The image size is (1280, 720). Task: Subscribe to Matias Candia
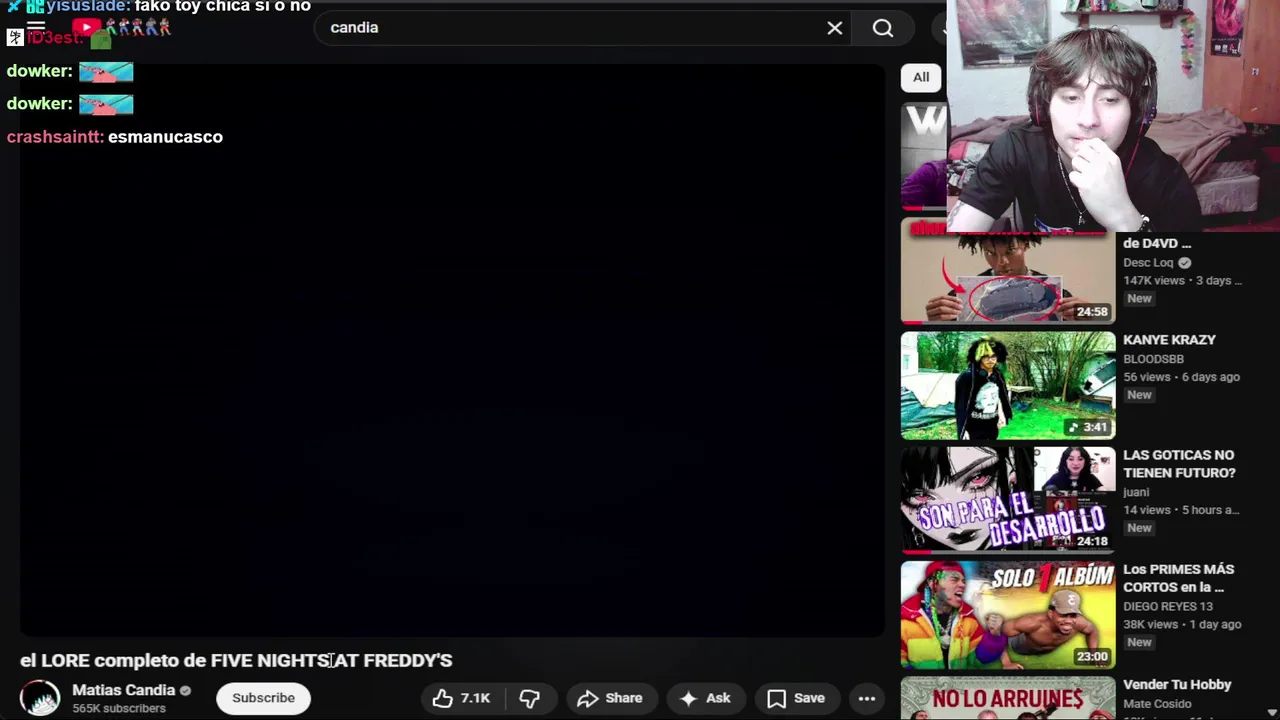click(x=263, y=698)
